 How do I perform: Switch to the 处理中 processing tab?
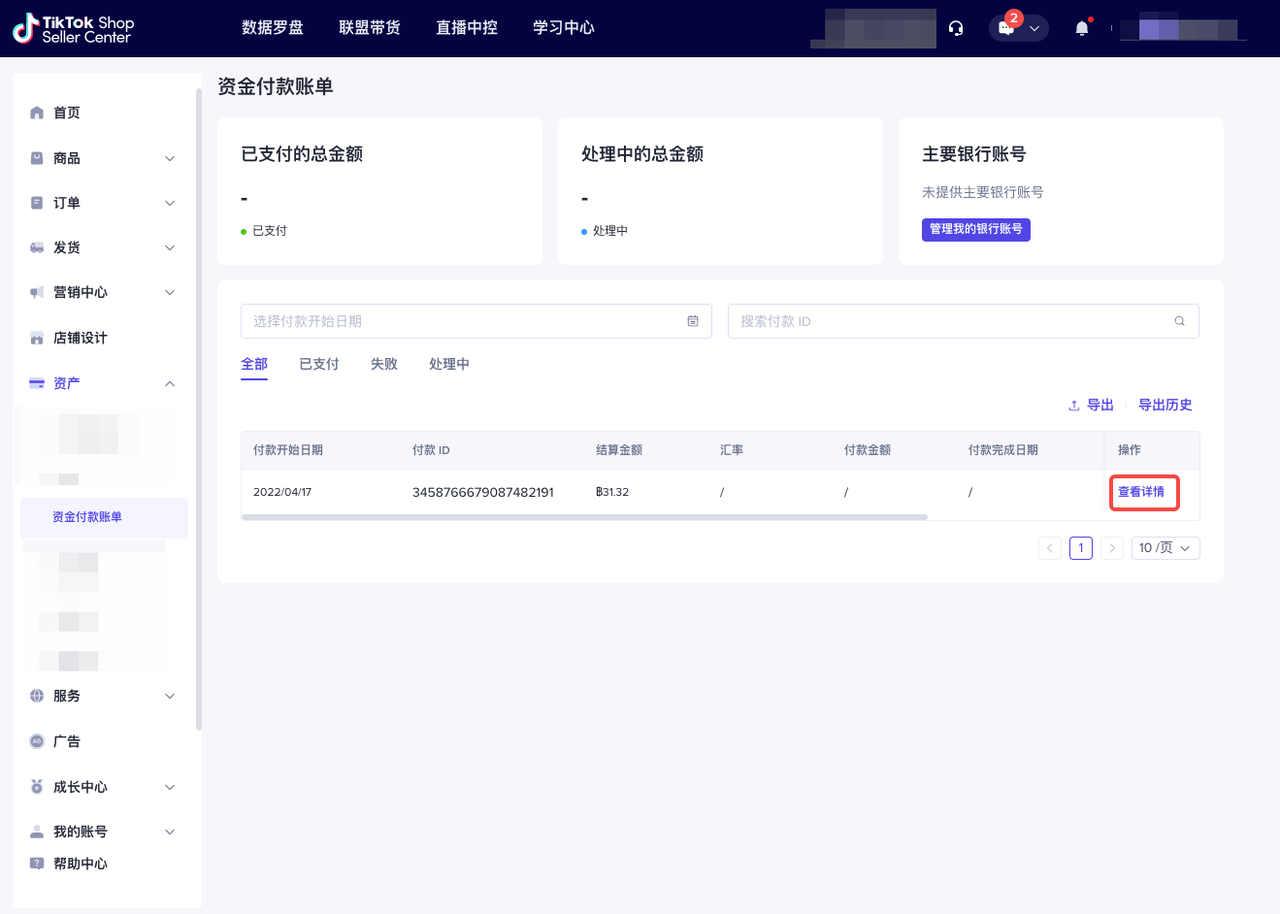coord(449,364)
